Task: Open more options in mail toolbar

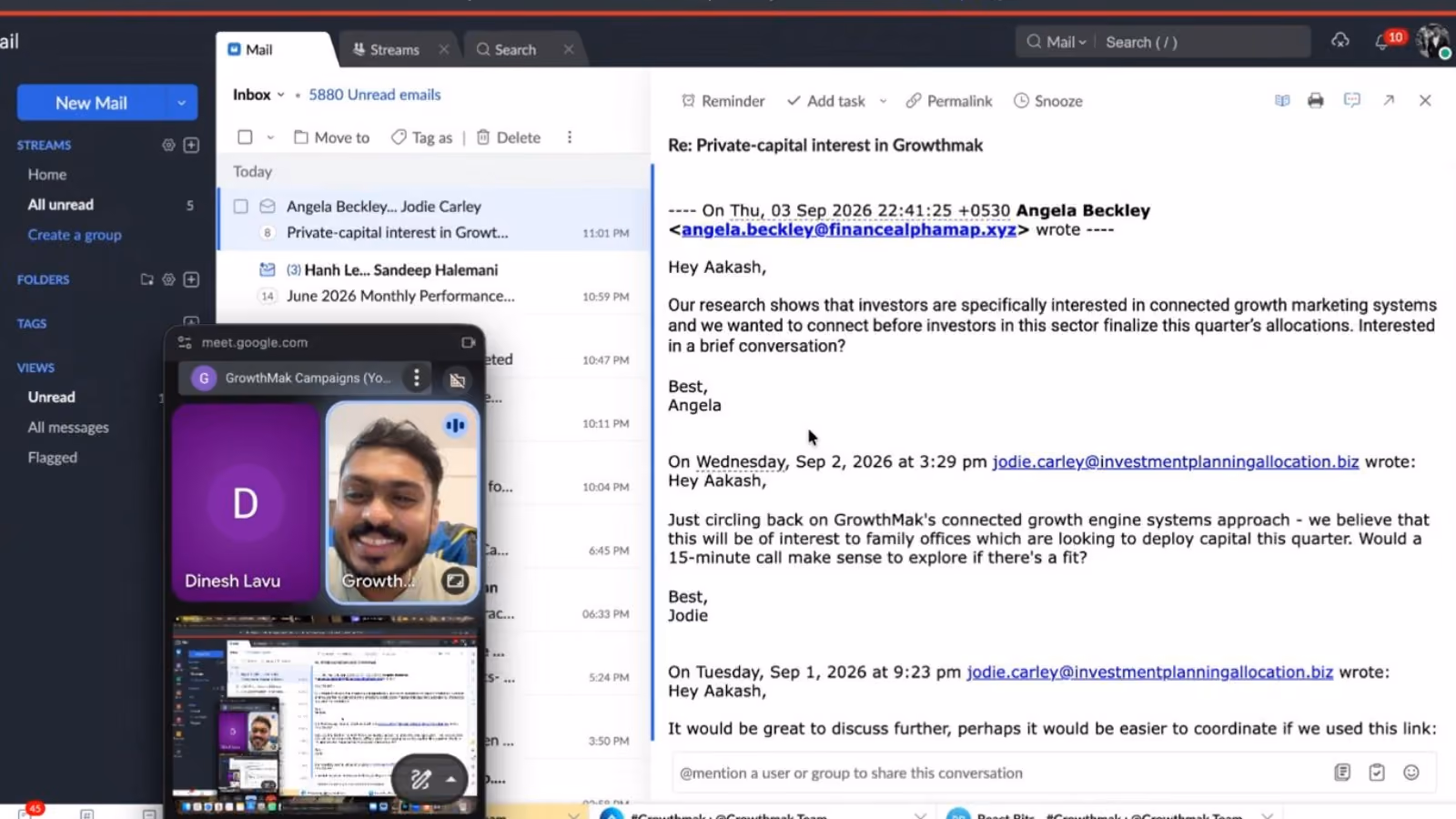Action: tap(570, 137)
